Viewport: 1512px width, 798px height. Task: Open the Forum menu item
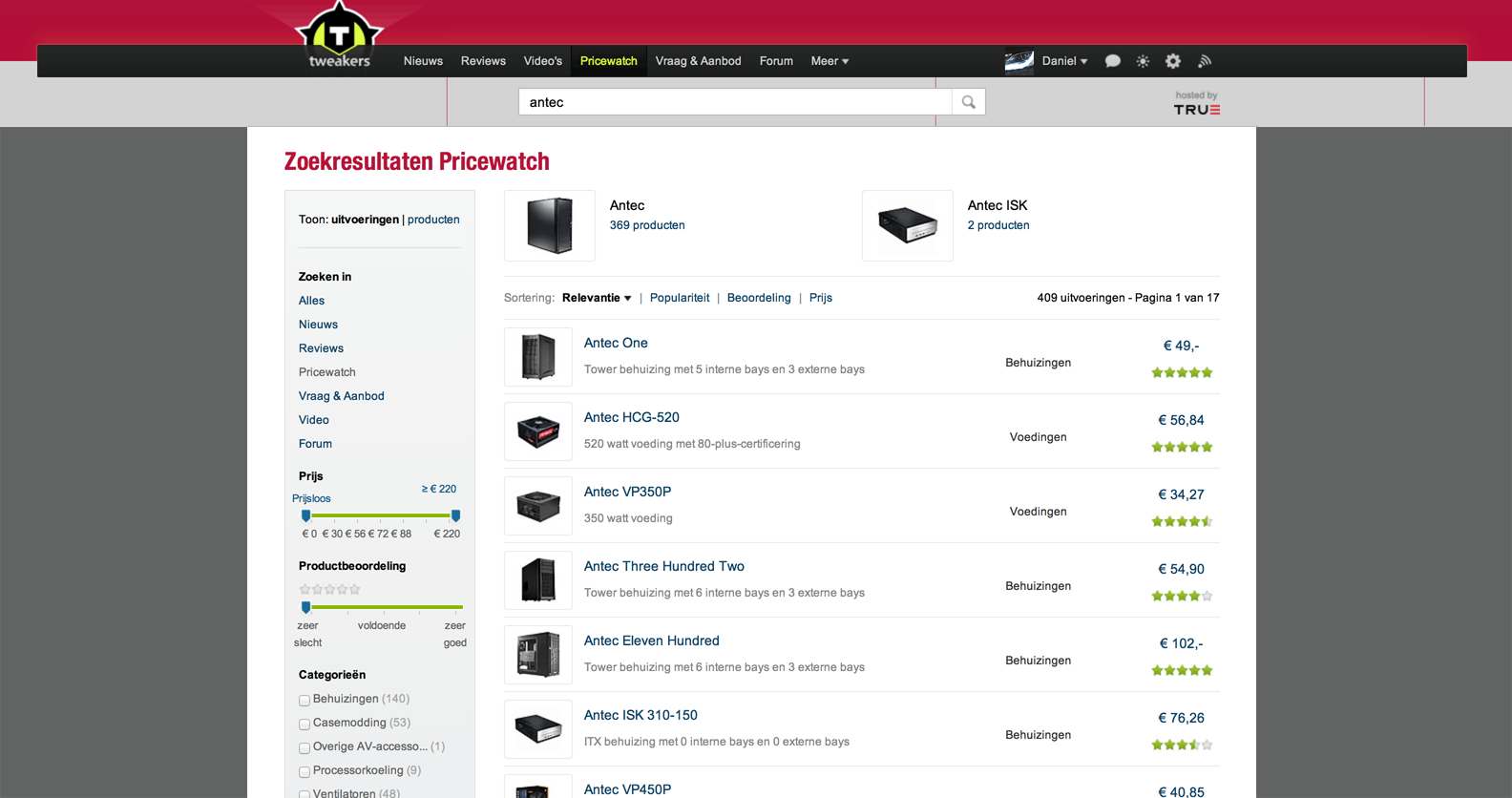coord(776,61)
